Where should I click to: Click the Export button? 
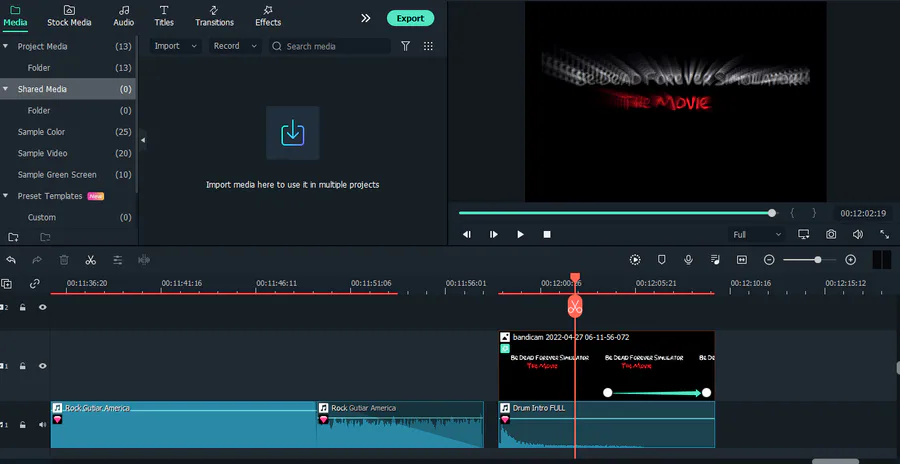click(410, 18)
